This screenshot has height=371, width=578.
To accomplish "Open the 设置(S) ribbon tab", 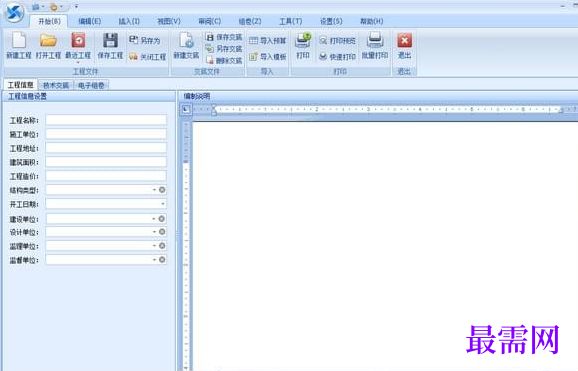I will click(x=331, y=21).
